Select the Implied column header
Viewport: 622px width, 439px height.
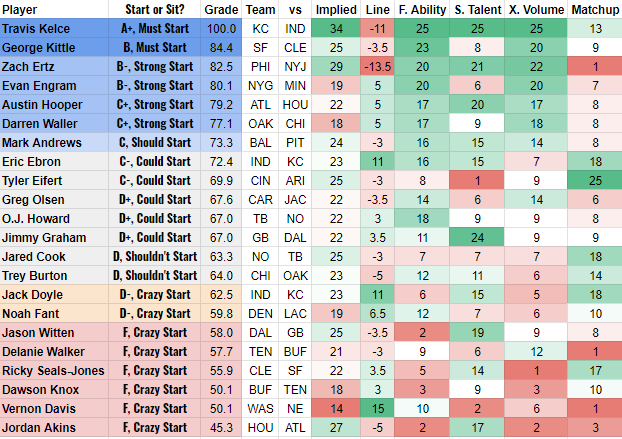point(335,9)
